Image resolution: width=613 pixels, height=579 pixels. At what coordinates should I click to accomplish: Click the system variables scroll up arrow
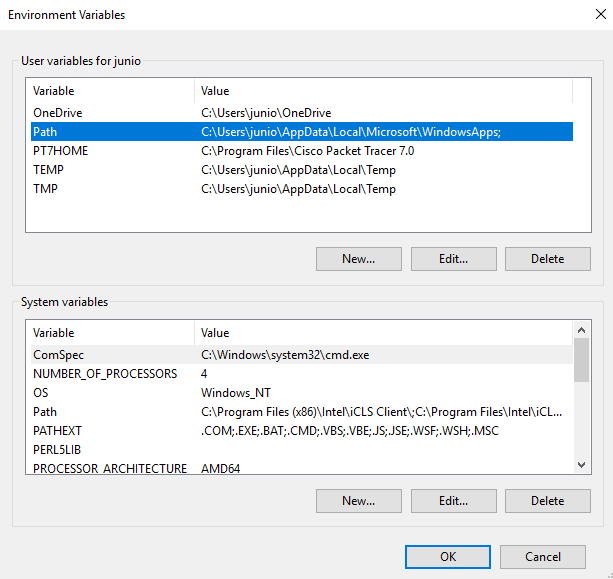581,330
